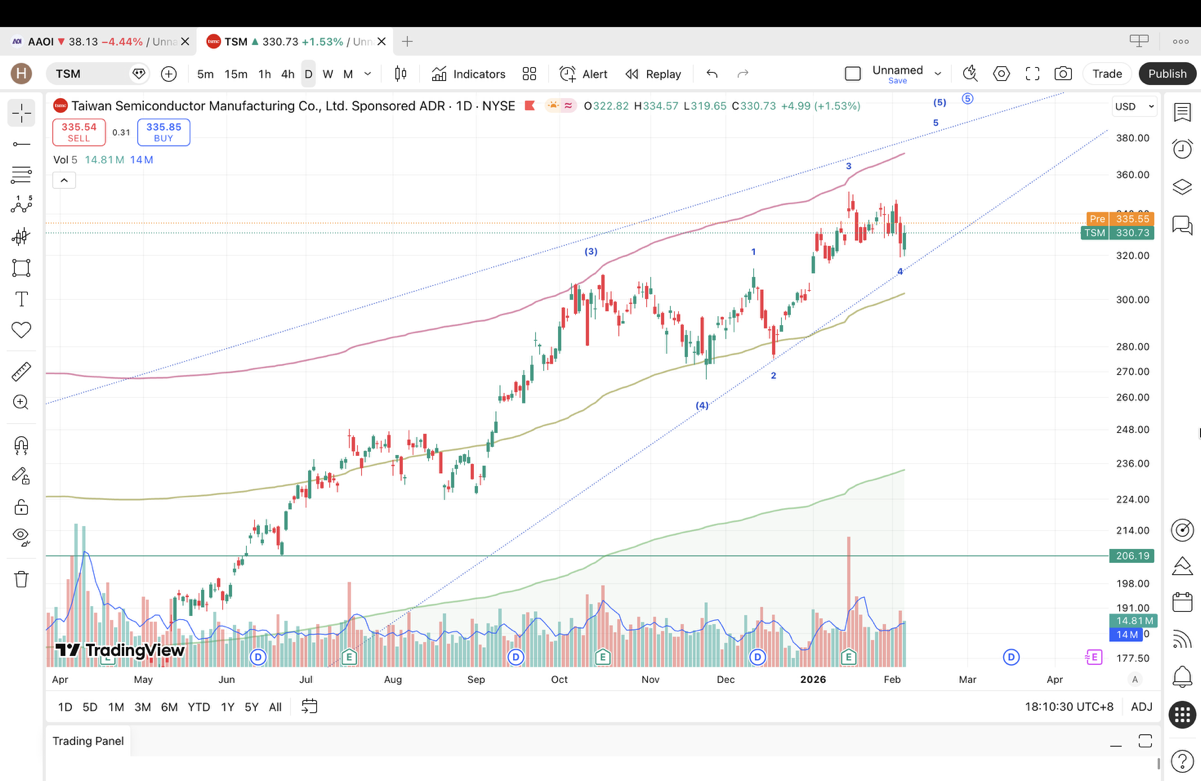Open chart settings hexagon icon
Image resolution: width=1201 pixels, height=781 pixels.
[1001, 74]
